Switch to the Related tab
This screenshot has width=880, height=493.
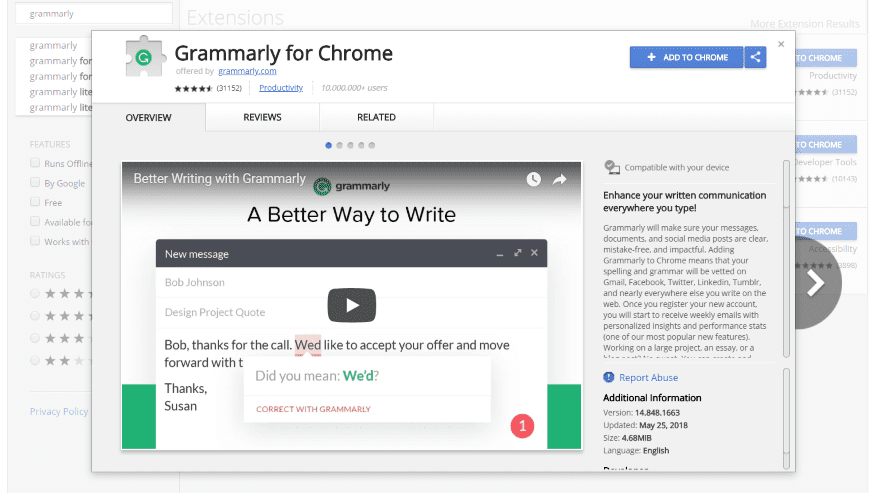376,117
